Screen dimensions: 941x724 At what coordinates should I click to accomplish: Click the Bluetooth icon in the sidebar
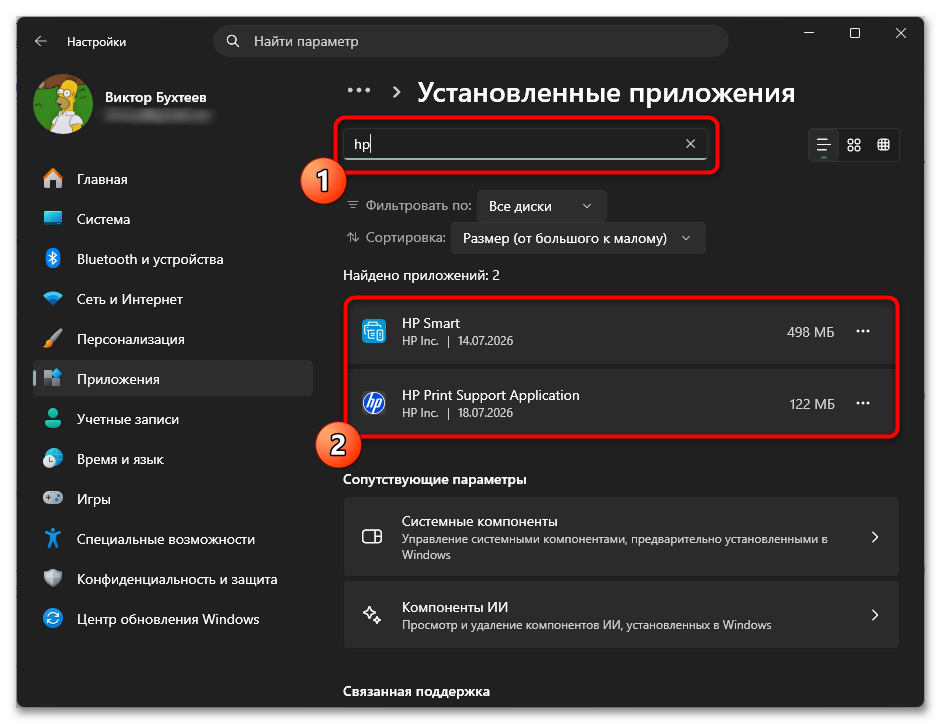click(53, 258)
